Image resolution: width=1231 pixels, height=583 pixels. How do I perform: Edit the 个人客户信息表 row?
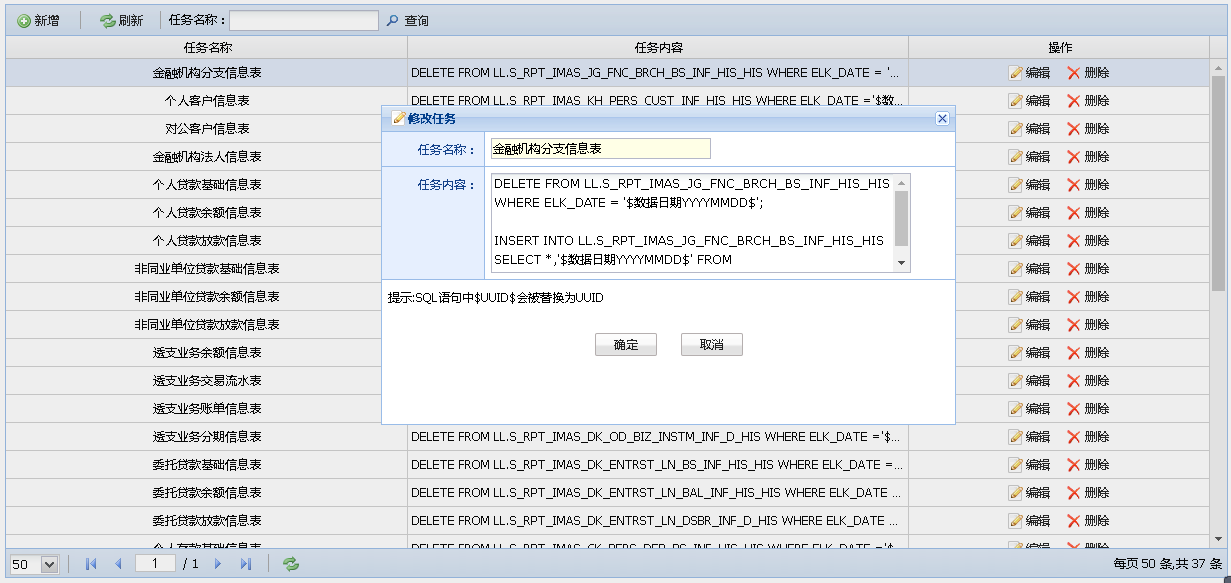point(1029,101)
